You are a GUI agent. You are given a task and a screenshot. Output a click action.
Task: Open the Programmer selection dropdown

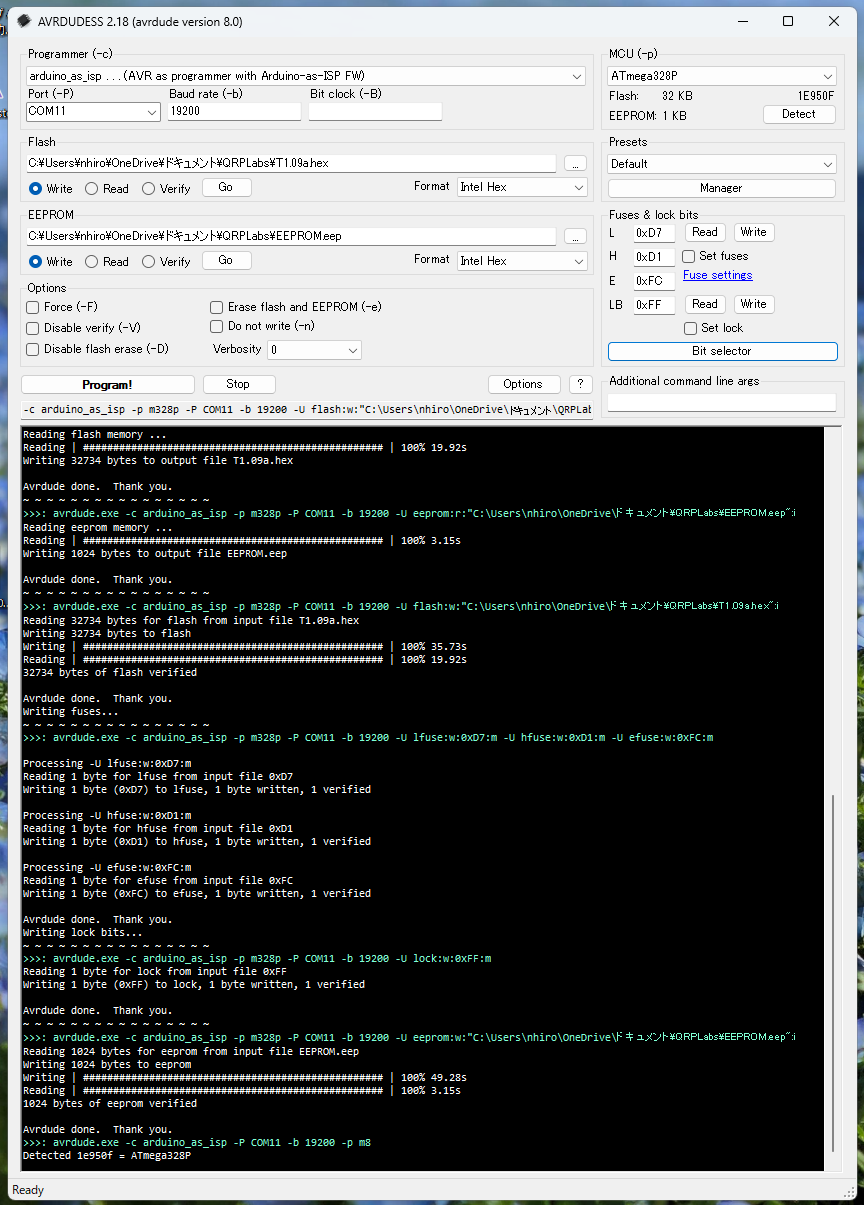click(306, 76)
